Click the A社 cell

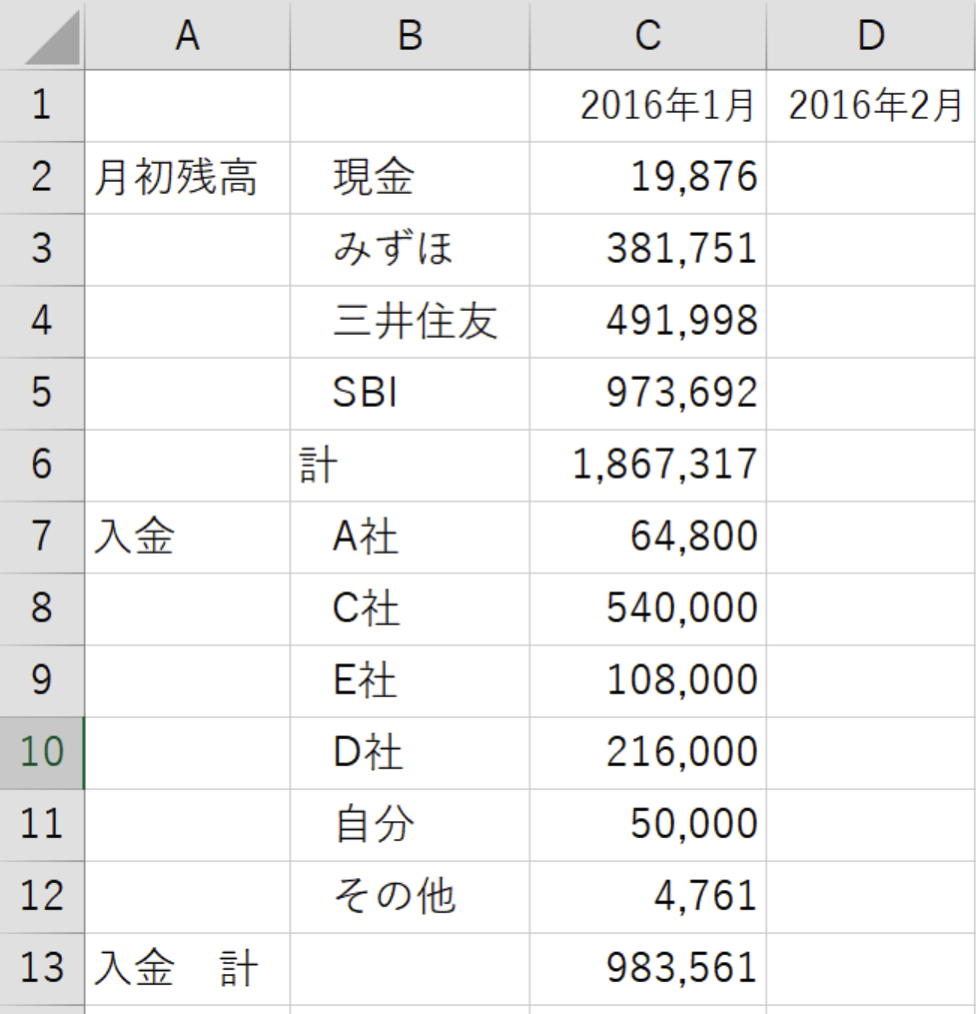410,537
